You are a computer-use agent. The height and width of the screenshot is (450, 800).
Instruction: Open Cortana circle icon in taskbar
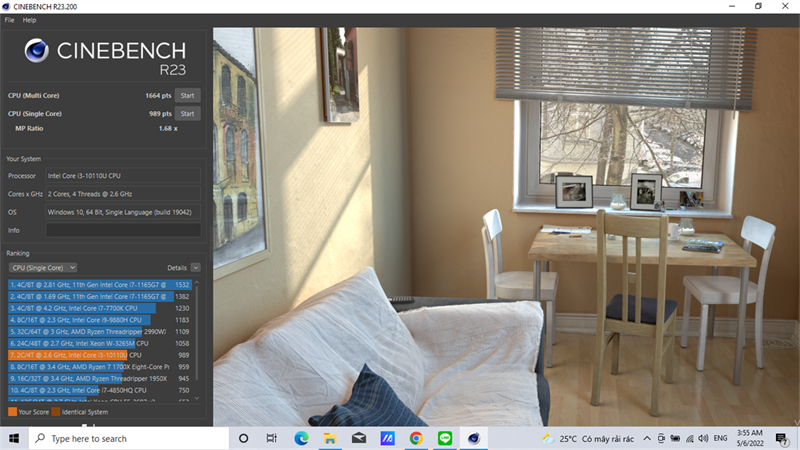pos(243,438)
